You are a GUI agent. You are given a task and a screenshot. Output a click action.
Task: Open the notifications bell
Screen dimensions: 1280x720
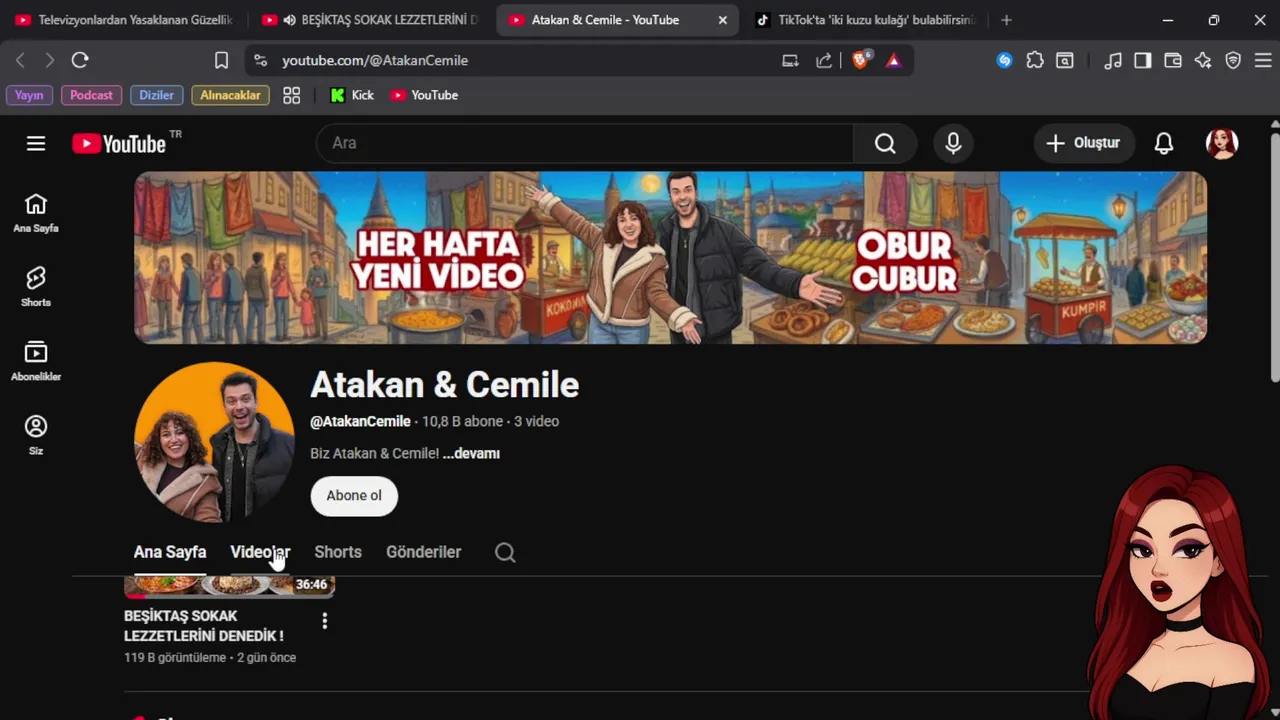tap(1163, 143)
